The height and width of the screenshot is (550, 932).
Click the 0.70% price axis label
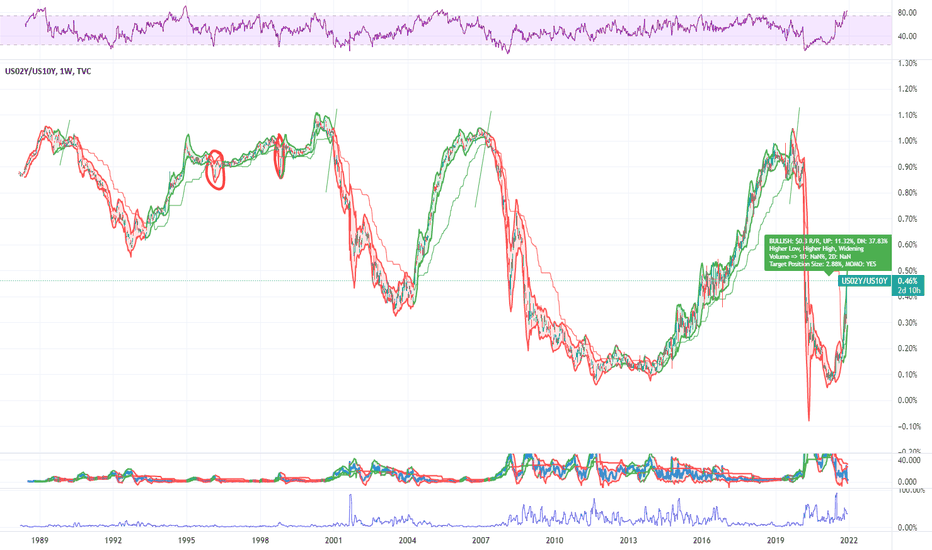click(907, 219)
